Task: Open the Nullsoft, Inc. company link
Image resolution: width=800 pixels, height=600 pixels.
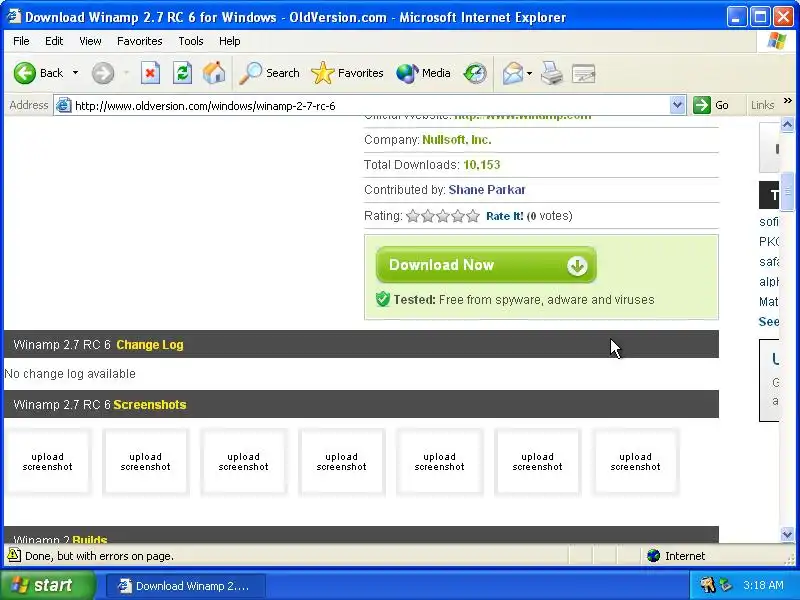Action: (x=457, y=140)
